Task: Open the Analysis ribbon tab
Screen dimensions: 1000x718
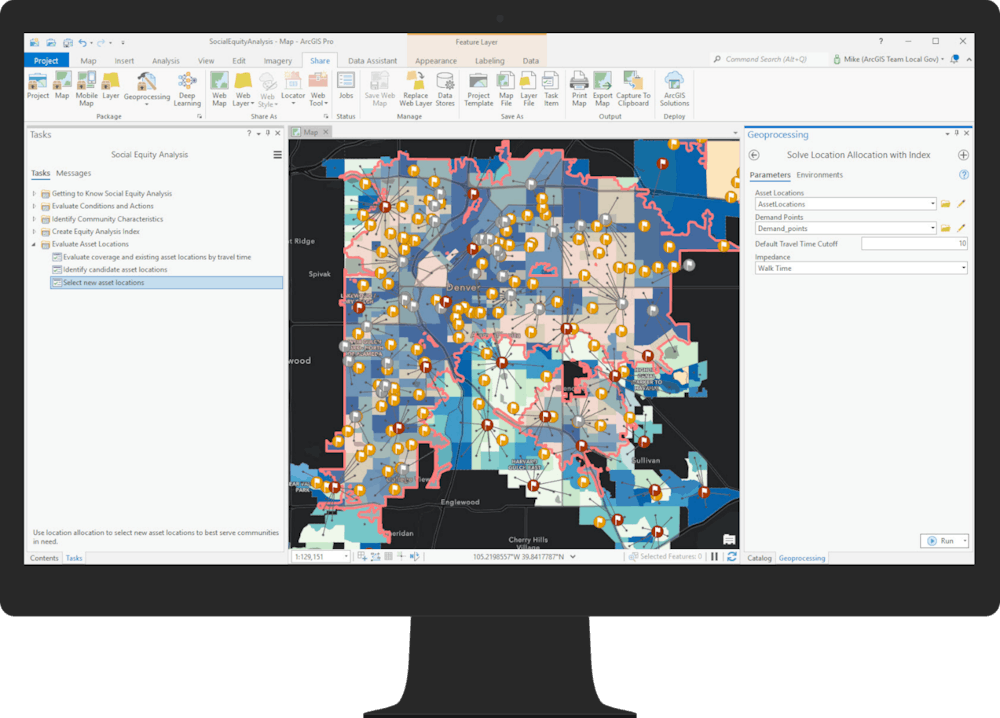Action: tap(166, 61)
